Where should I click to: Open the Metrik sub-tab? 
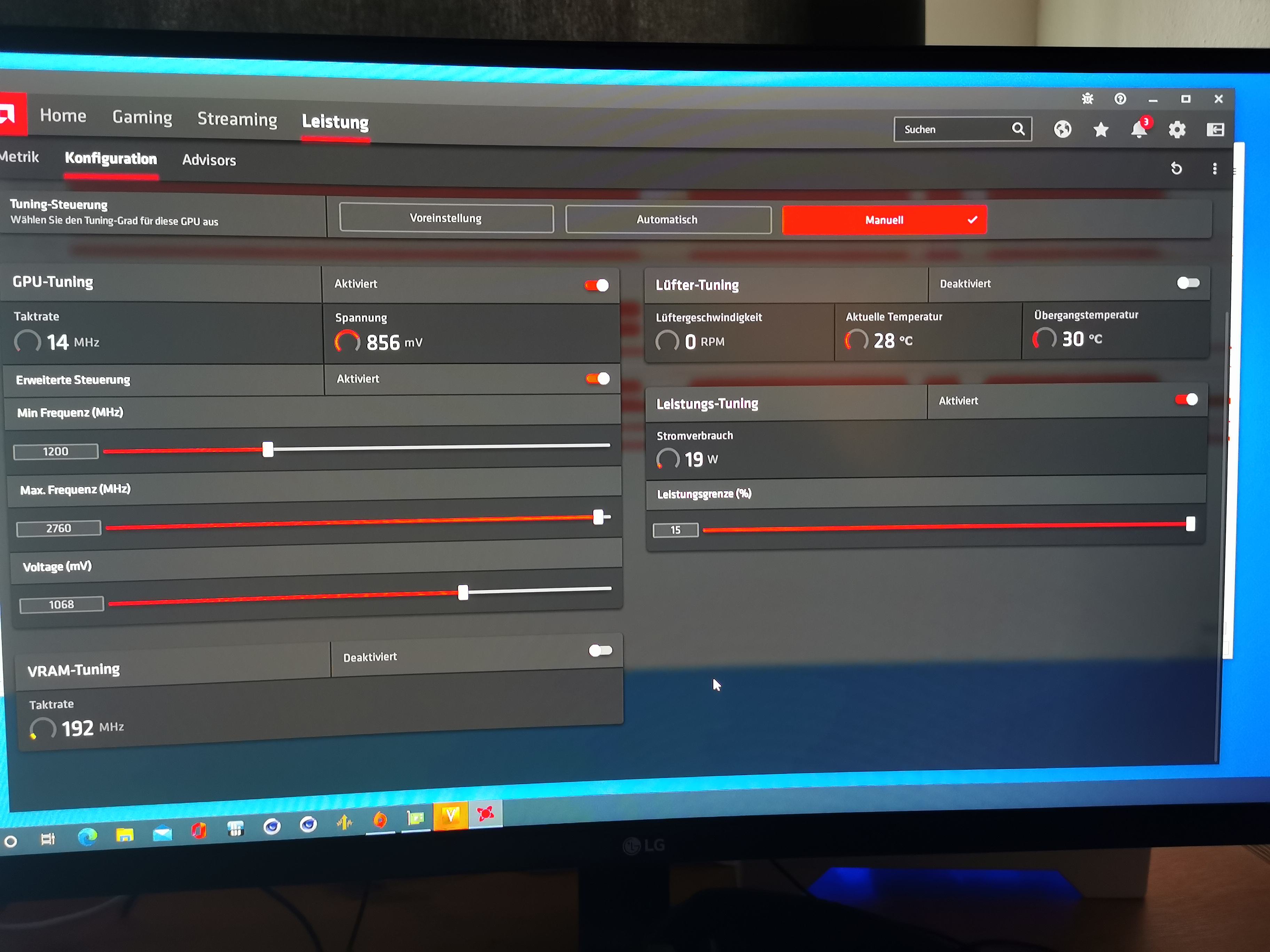[19, 157]
